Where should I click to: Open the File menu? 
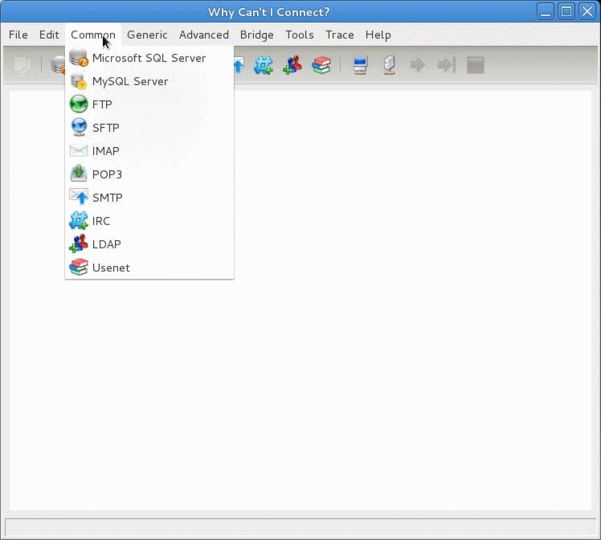click(x=18, y=35)
